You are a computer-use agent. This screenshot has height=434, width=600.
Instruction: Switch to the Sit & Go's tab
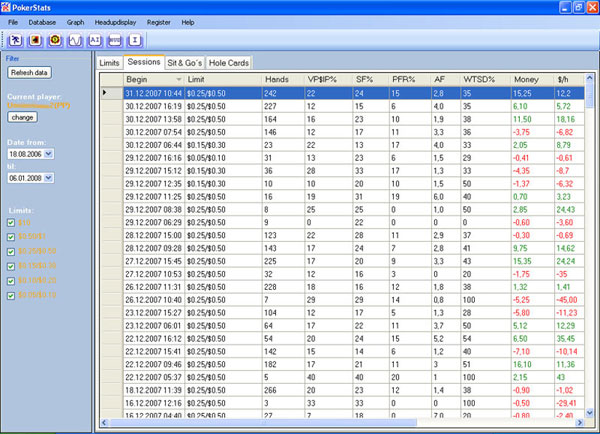(x=185, y=63)
